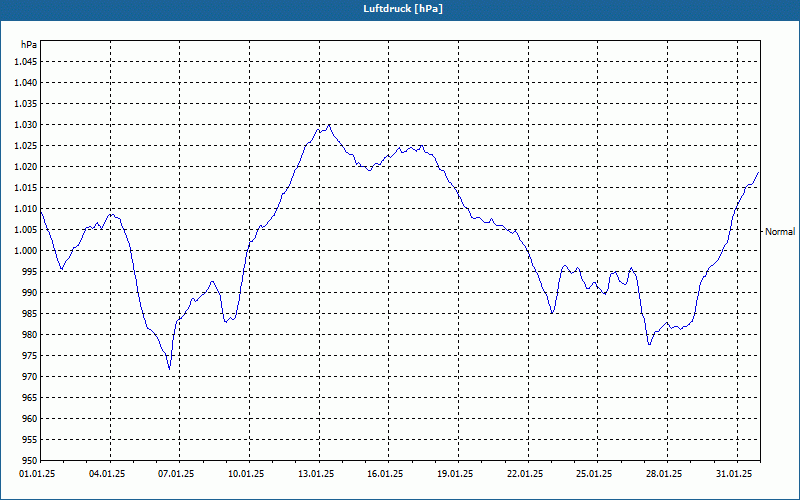Select the 1.015 pressure axis label
This screenshot has width=800, height=500.
pyautogui.click(x=26, y=188)
